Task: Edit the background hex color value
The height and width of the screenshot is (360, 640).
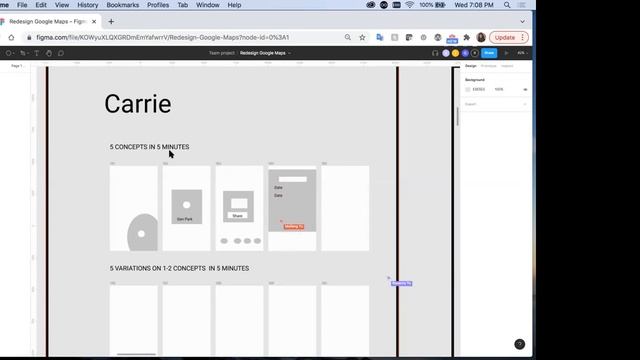Action: coord(479,89)
